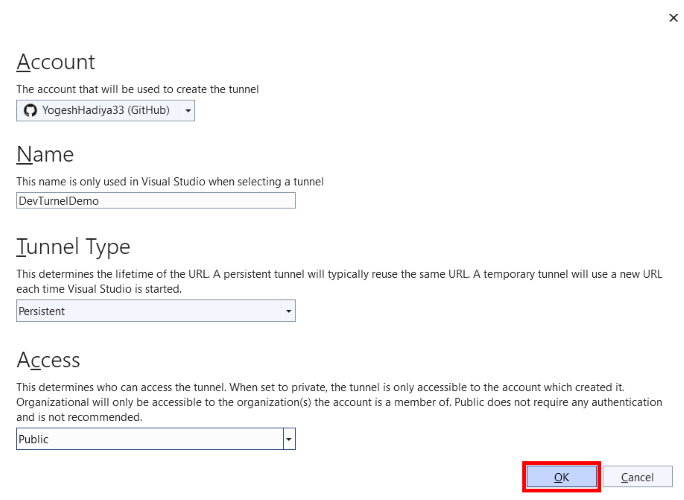This screenshot has height=500, width=684.
Task: Click into the DevTunnelDemo name field
Action: pyautogui.click(x=156, y=201)
